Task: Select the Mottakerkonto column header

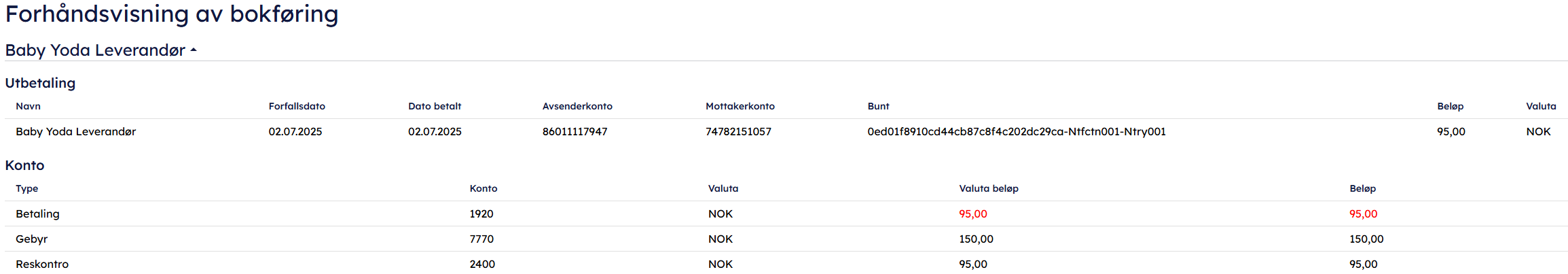Action: tap(740, 106)
